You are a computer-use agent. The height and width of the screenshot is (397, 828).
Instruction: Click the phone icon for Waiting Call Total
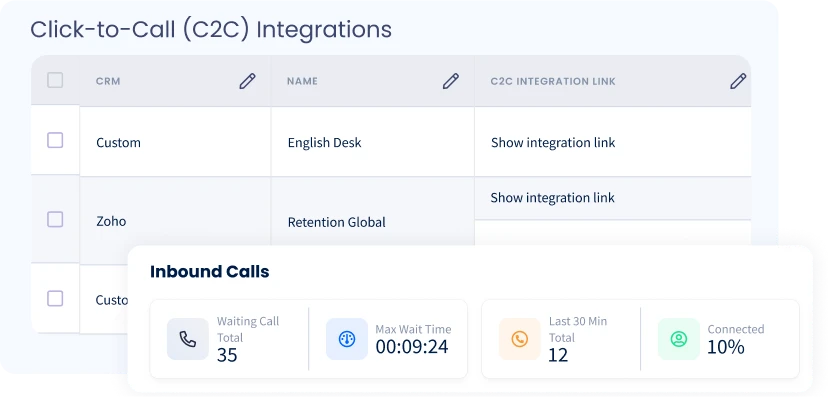coord(187,339)
